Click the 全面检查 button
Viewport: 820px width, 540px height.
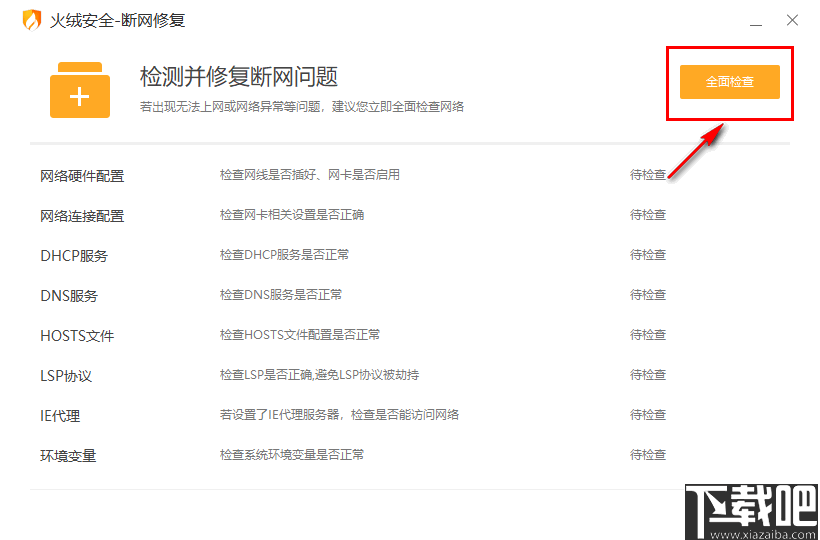tap(730, 82)
